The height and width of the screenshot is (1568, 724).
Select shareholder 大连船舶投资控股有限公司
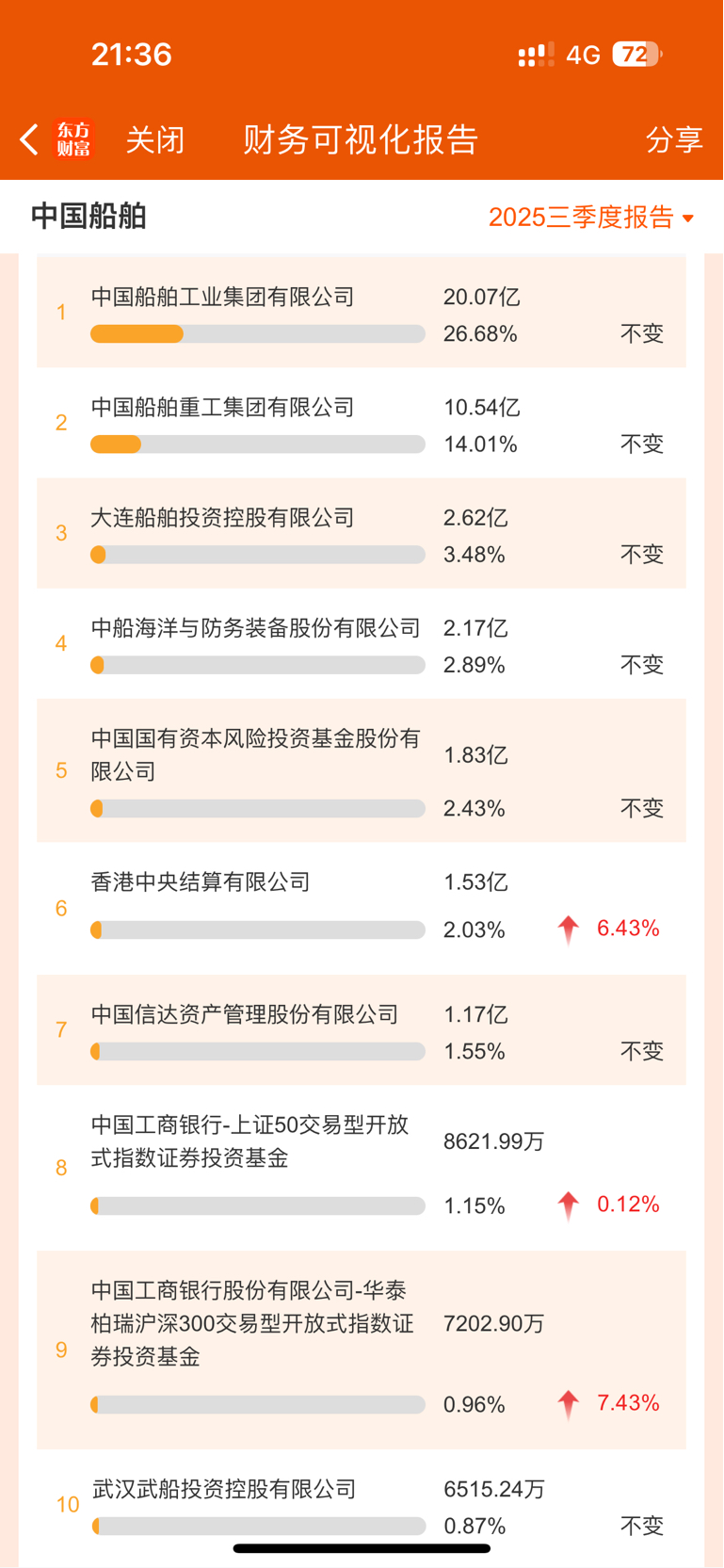tap(222, 518)
